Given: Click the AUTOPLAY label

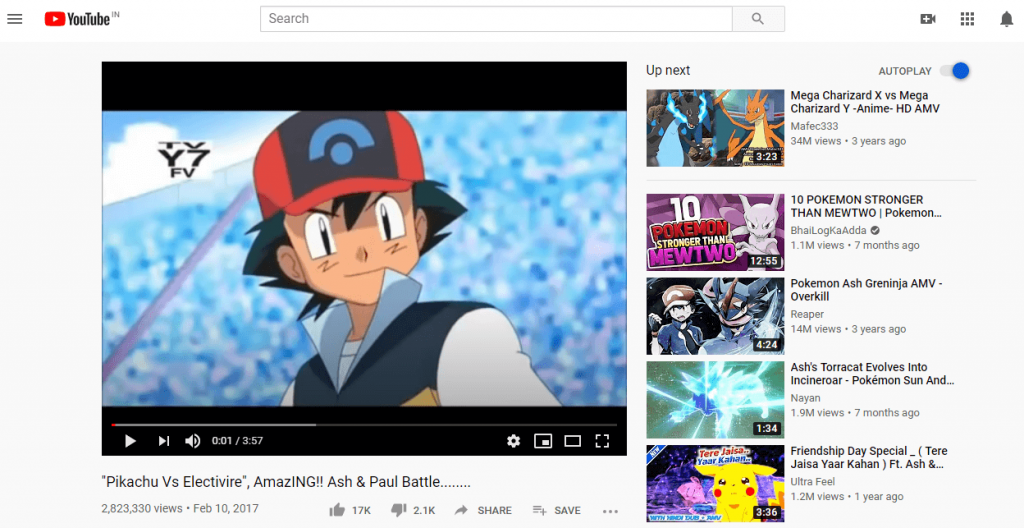Looking at the screenshot, I should 904,71.
